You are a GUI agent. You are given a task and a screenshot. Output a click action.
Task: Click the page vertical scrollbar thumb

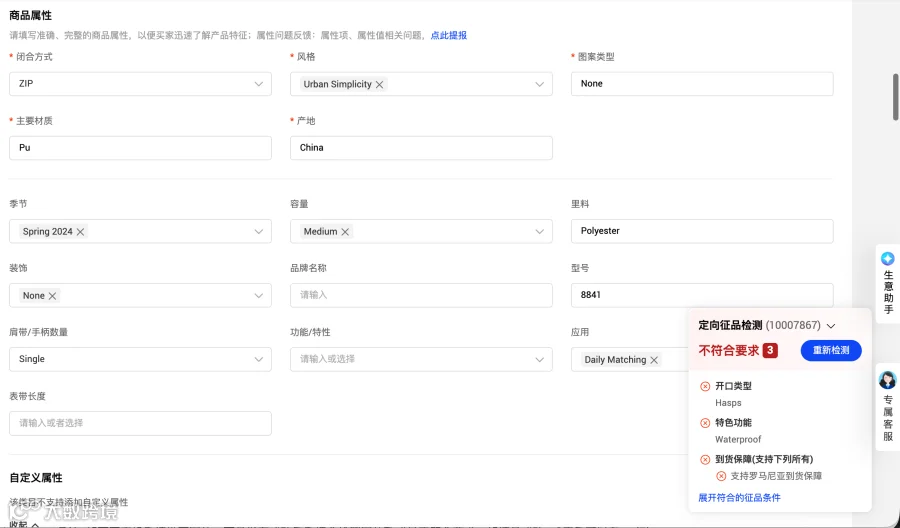pos(895,96)
